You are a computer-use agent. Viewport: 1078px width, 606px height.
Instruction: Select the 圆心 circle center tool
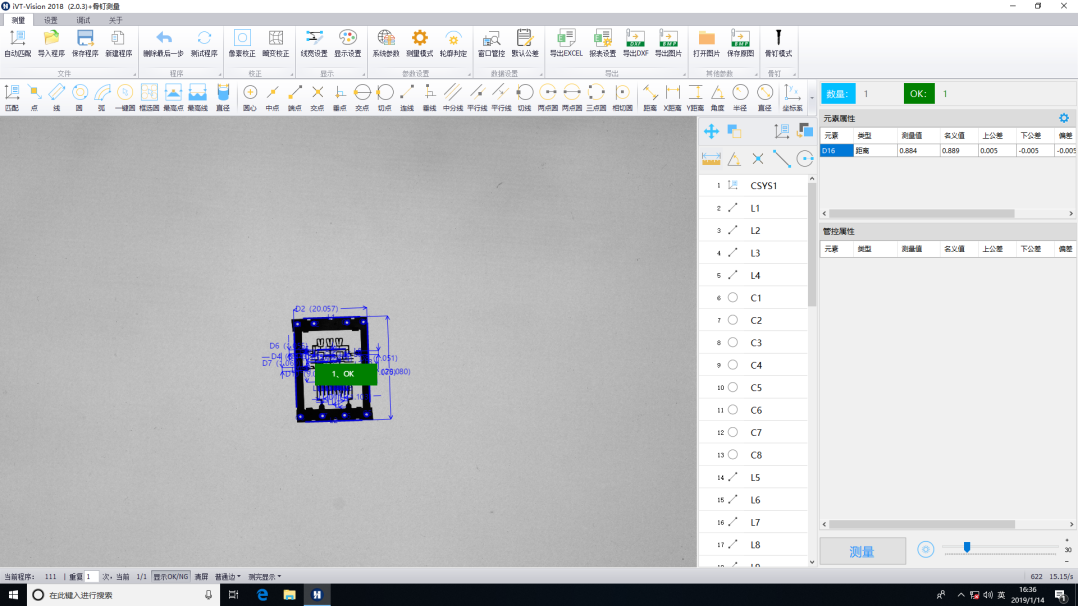[250, 96]
